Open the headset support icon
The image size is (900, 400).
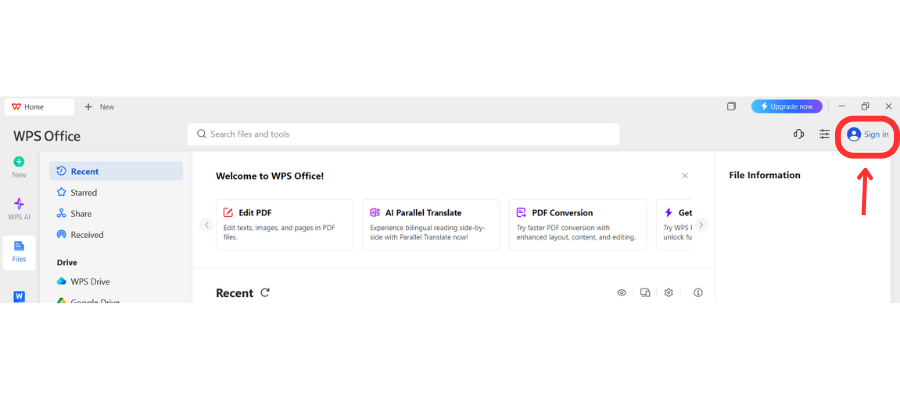tap(798, 134)
